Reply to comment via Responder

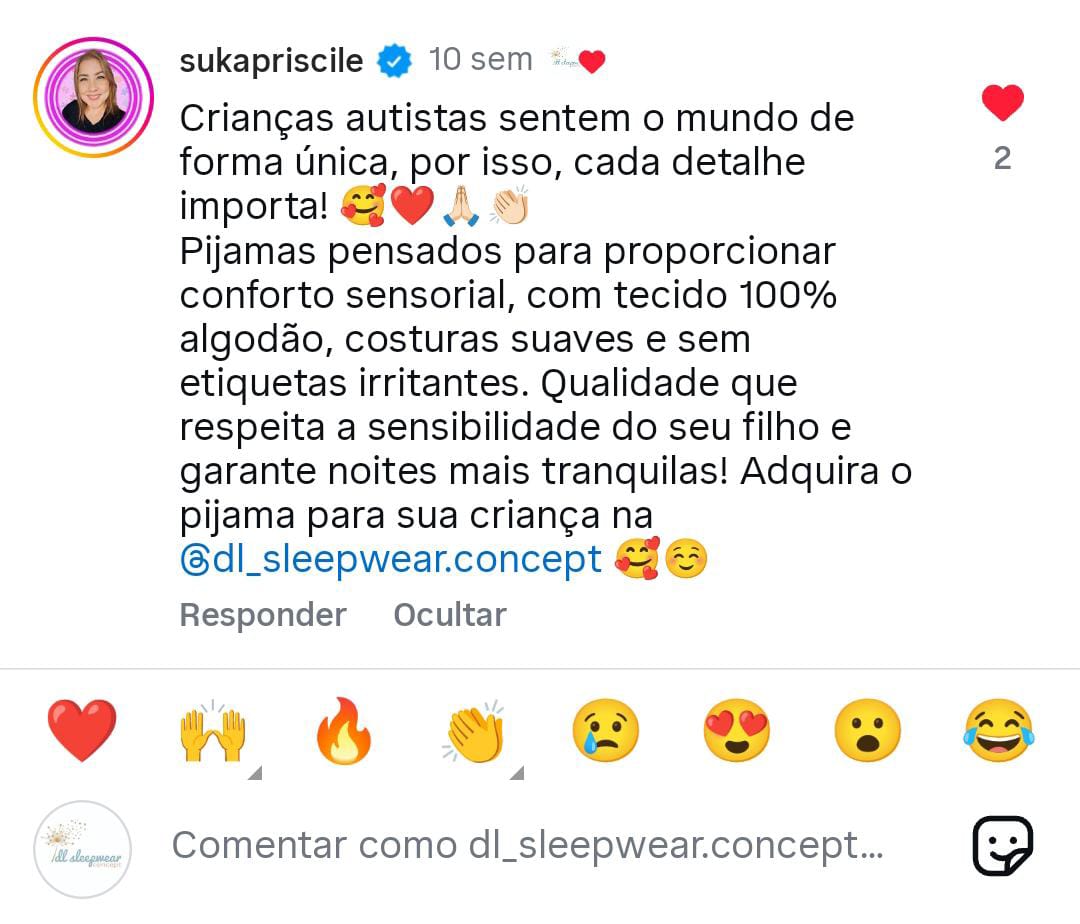tap(262, 614)
